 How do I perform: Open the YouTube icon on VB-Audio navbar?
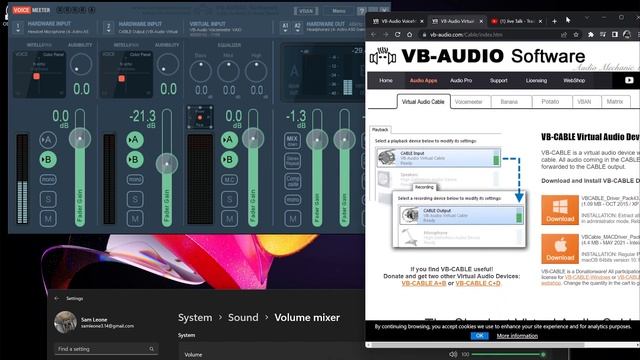tap(629, 80)
